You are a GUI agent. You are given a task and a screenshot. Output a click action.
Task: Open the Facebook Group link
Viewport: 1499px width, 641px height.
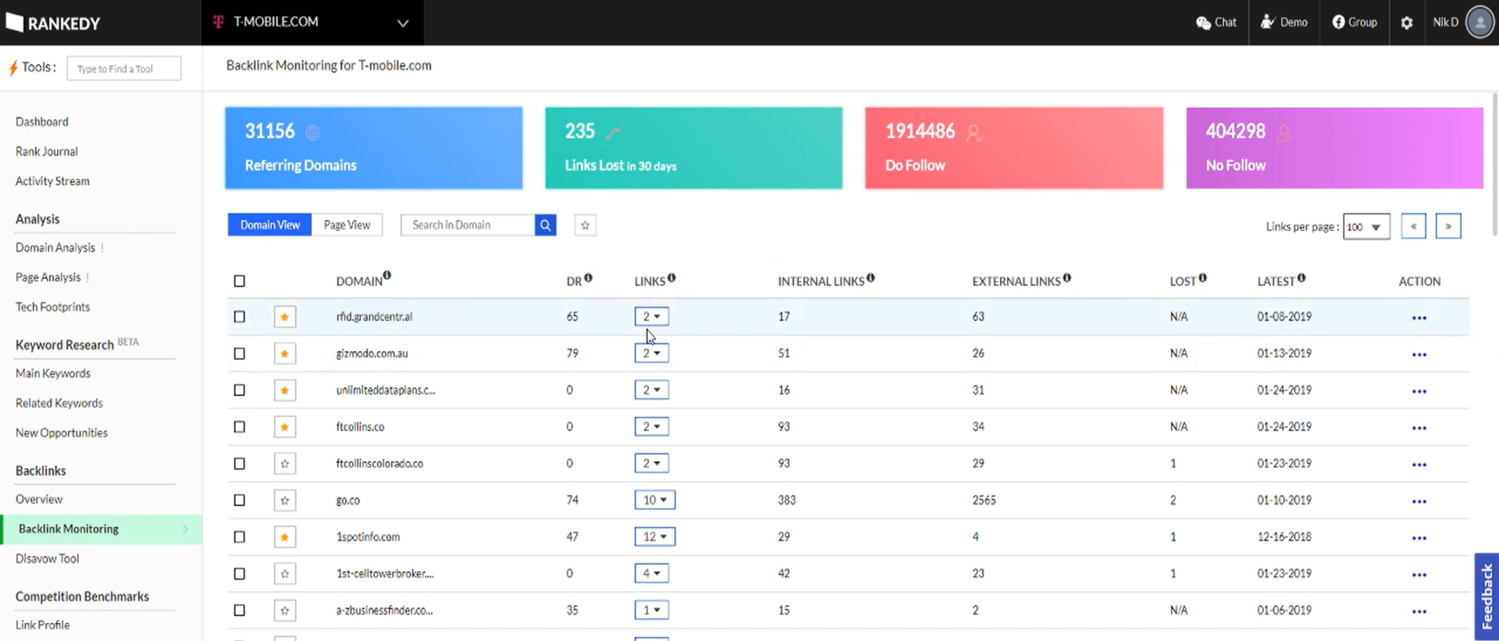(x=1355, y=22)
